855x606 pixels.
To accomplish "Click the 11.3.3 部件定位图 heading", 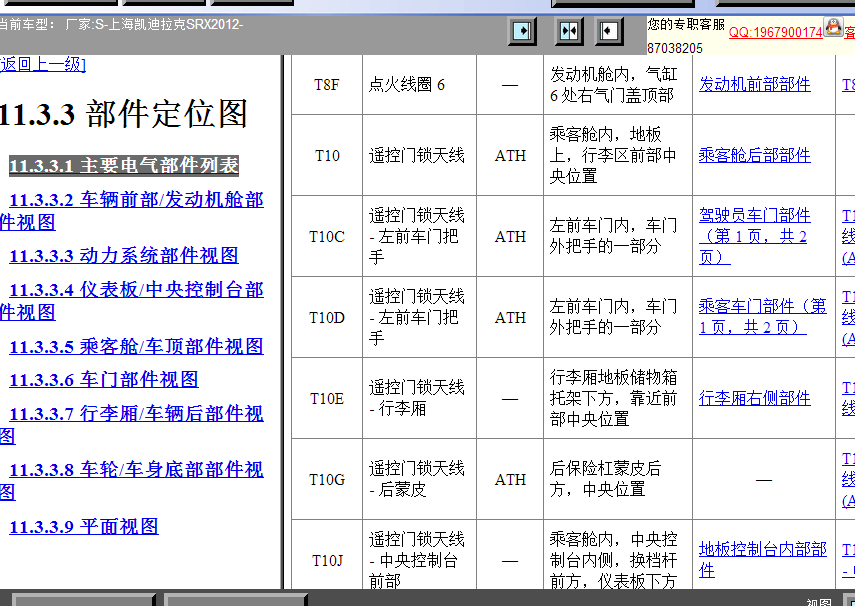I will 124,114.
